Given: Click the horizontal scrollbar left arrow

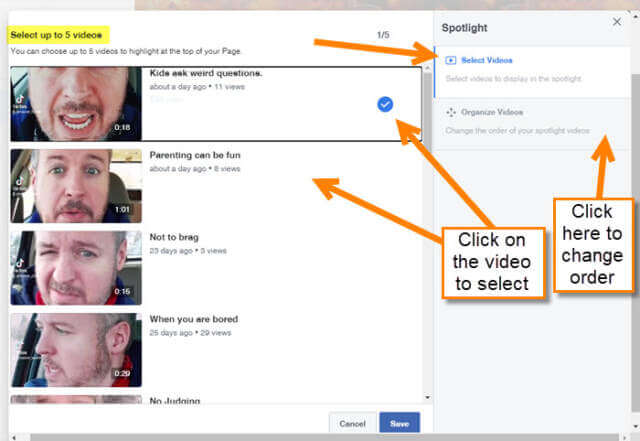Looking at the screenshot, I should point(14,437).
